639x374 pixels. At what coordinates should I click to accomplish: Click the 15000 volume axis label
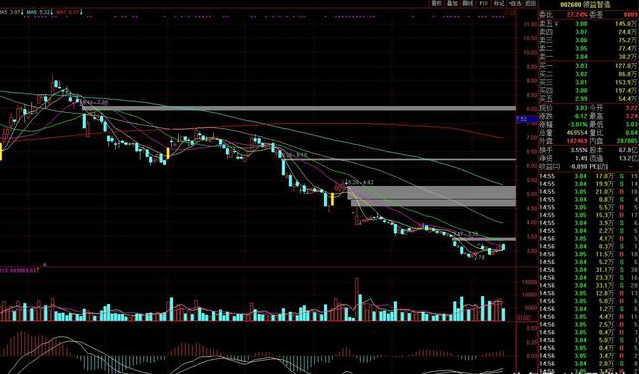click(x=530, y=282)
